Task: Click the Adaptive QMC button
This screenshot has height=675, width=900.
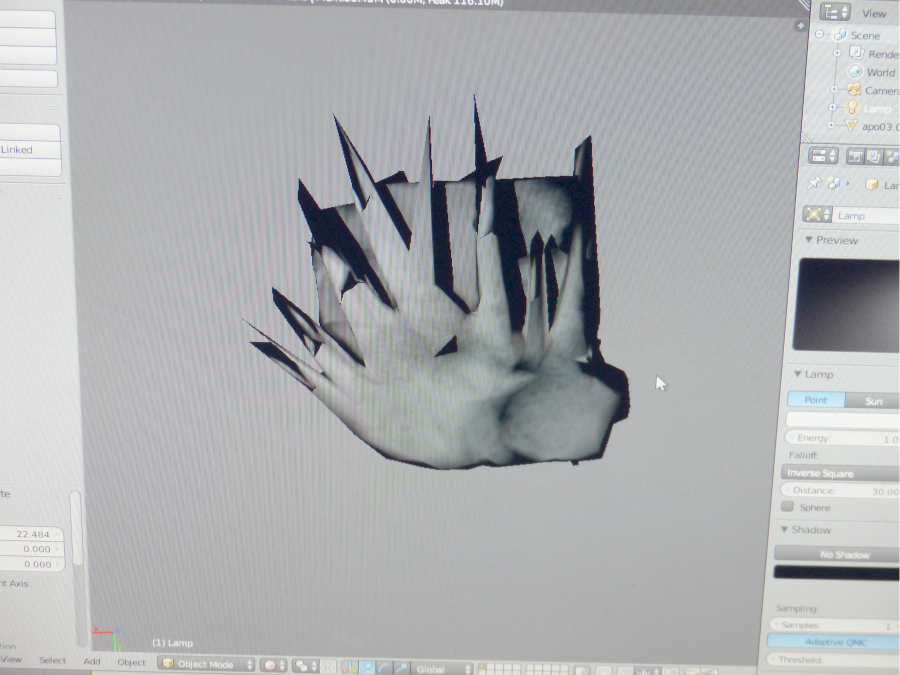Action: pos(834,642)
